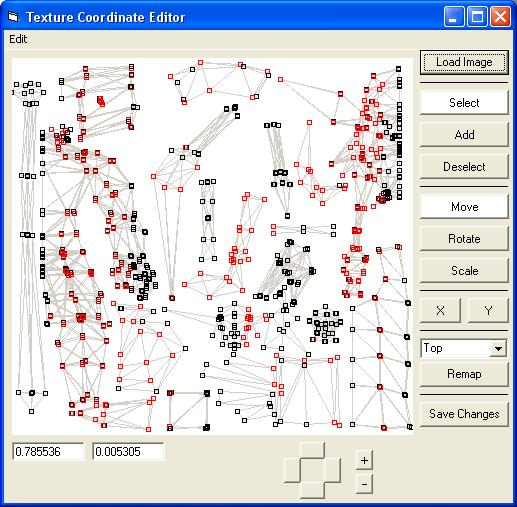The image size is (517, 507).
Task: Pan view left with left pad button
Action: (x=292, y=470)
